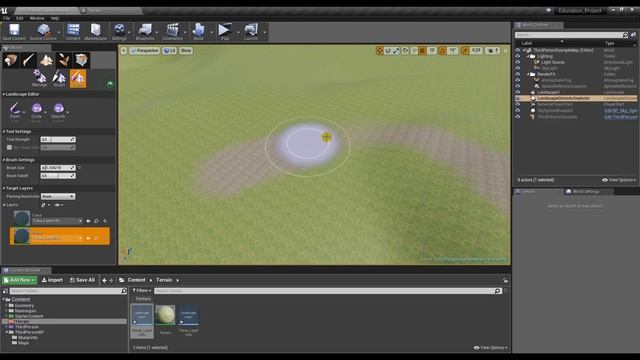Viewport: 640px width, 360px height.
Task: Click the Save Current toolbar icon
Action: 14,31
